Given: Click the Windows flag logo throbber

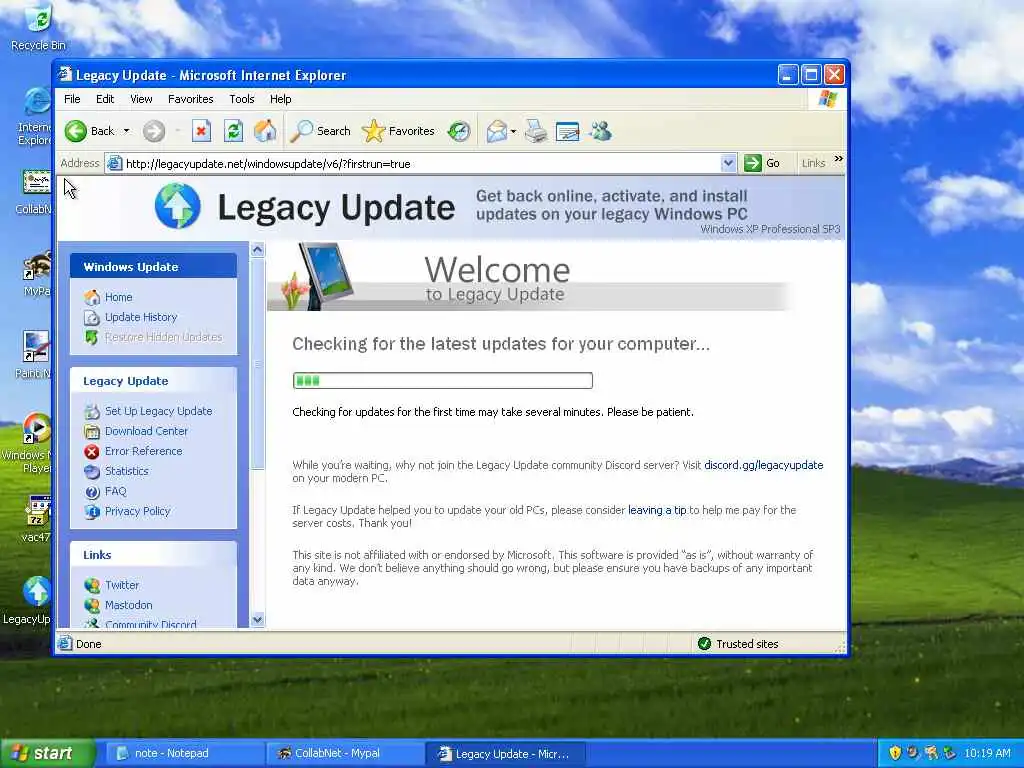Looking at the screenshot, I should point(827,99).
